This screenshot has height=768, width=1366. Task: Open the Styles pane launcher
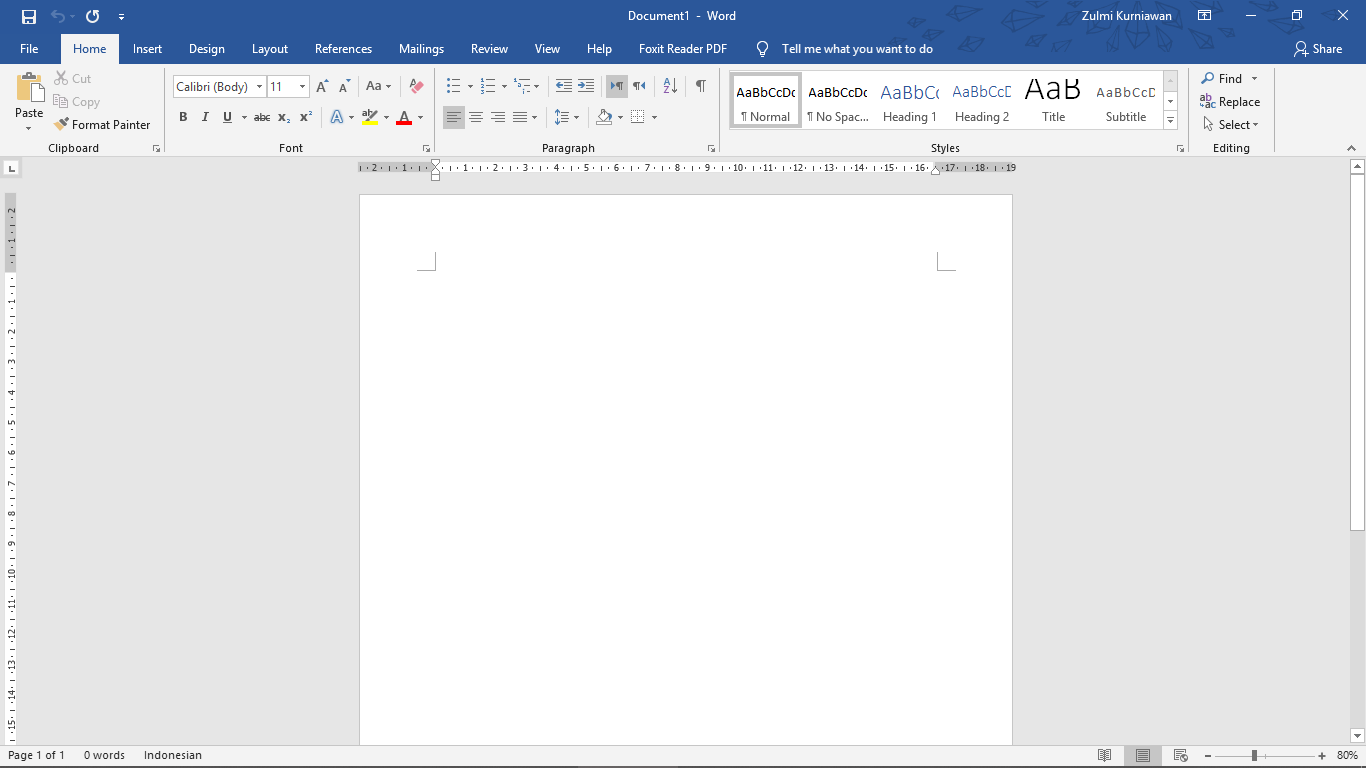pos(1180,149)
